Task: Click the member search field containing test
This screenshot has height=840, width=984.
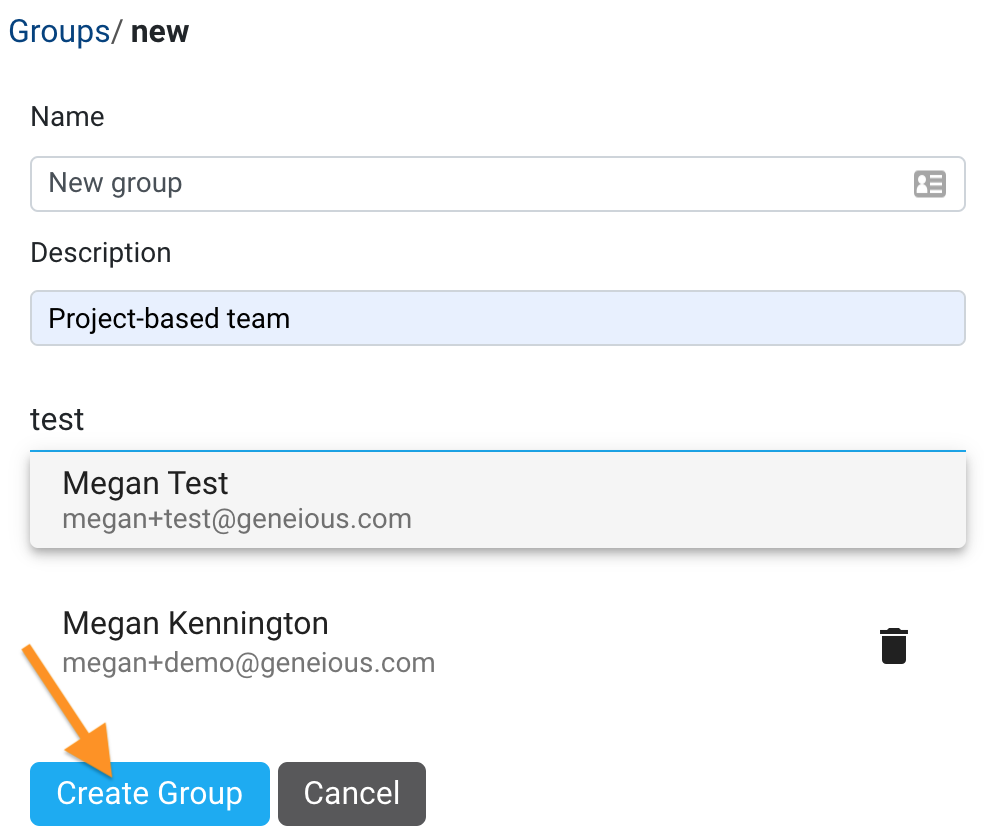Action: click(498, 419)
